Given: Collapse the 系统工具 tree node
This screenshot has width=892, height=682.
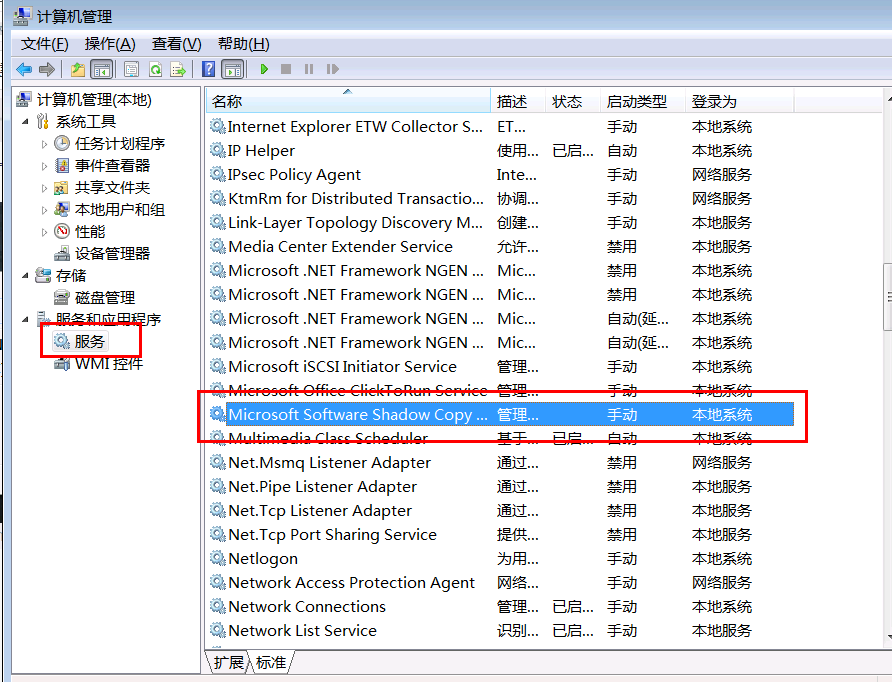Looking at the screenshot, I should (x=25, y=121).
